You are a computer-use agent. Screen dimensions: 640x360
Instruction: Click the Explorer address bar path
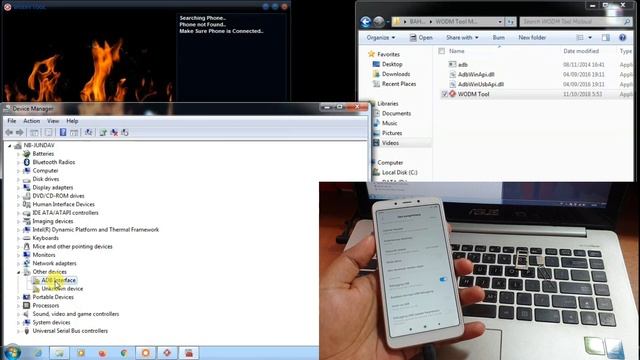click(448, 21)
